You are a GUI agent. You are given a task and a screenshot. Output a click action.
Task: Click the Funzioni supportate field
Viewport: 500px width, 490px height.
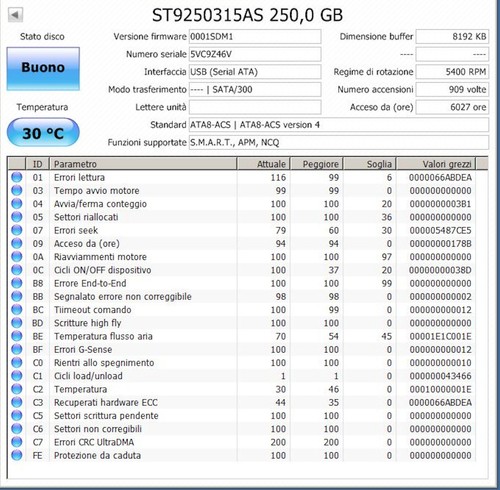(339, 143)
